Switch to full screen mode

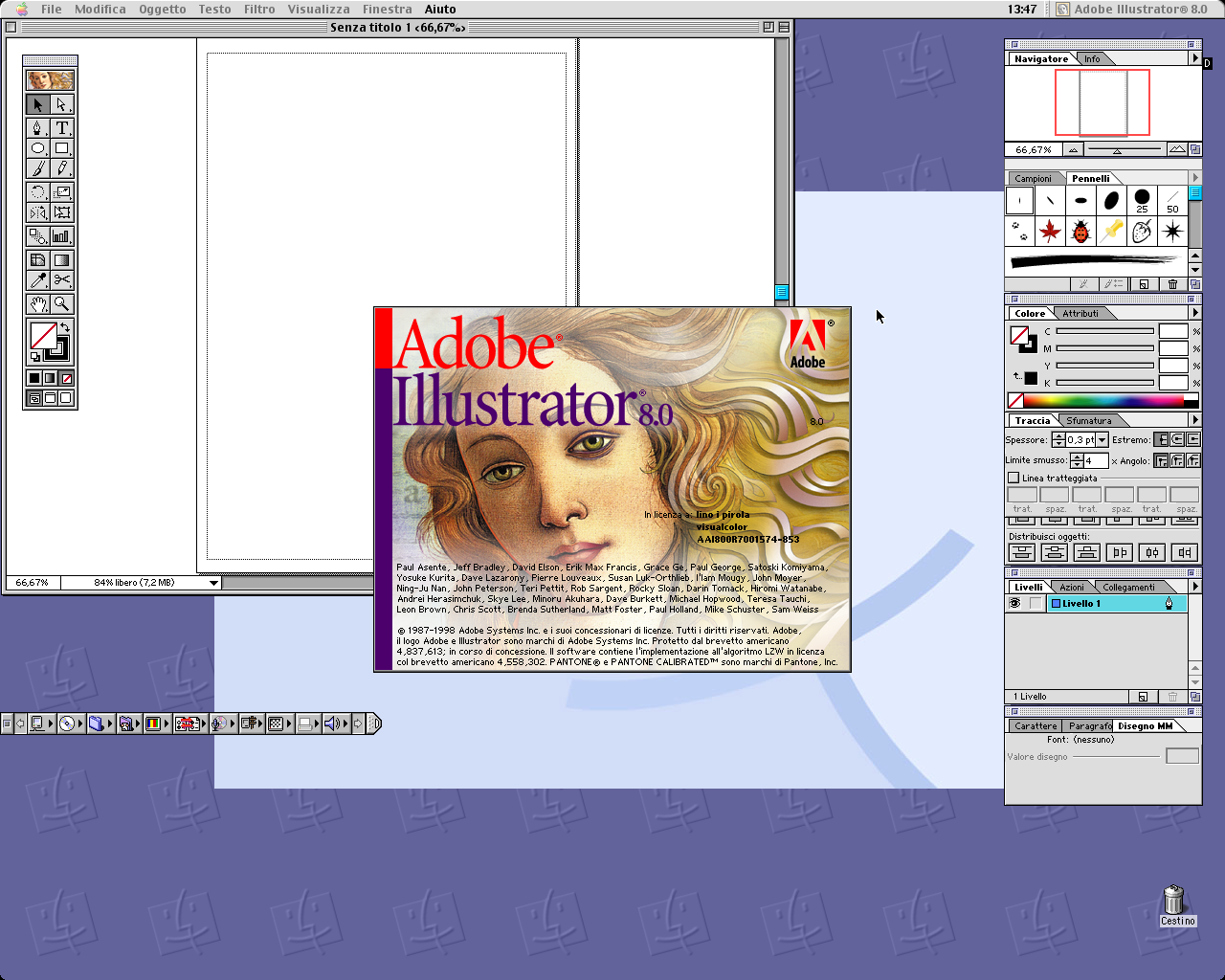(66, 398)
